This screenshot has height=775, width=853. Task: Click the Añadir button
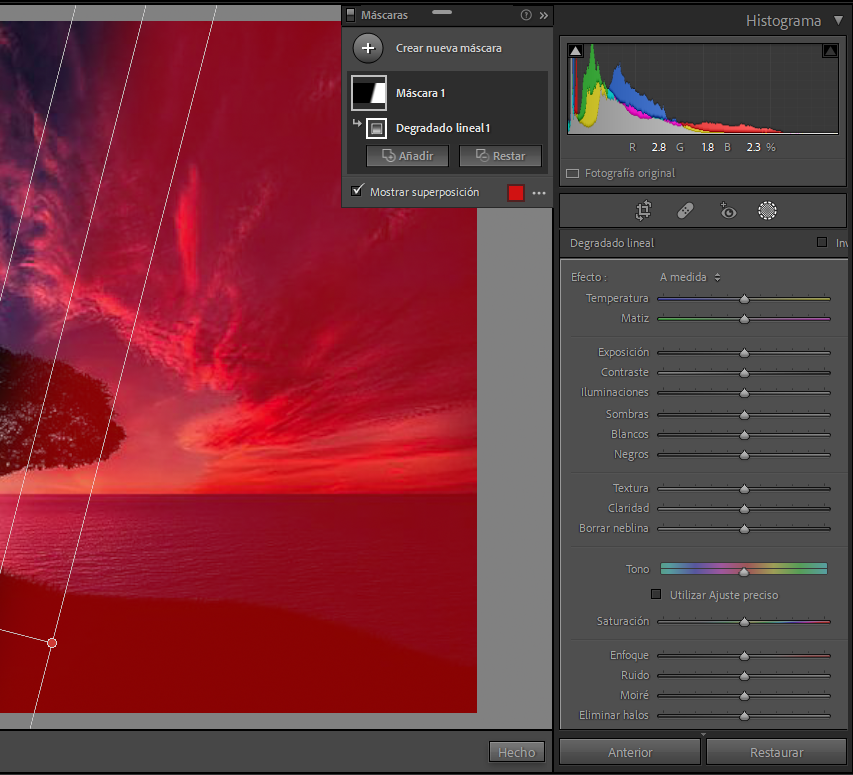tap(407, 156)
